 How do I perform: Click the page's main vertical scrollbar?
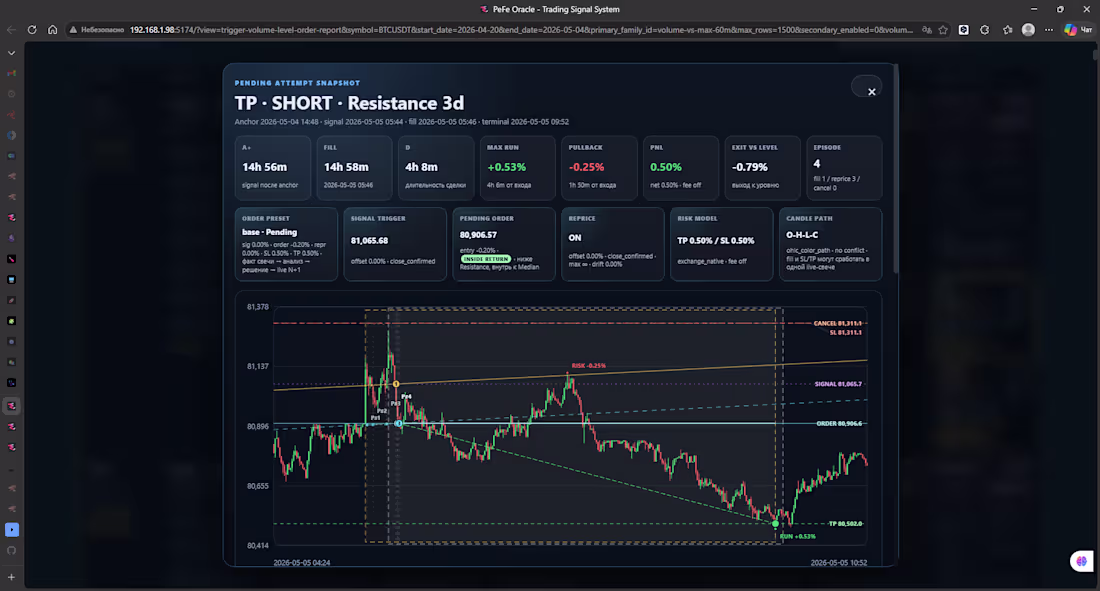click(1095, 53)
